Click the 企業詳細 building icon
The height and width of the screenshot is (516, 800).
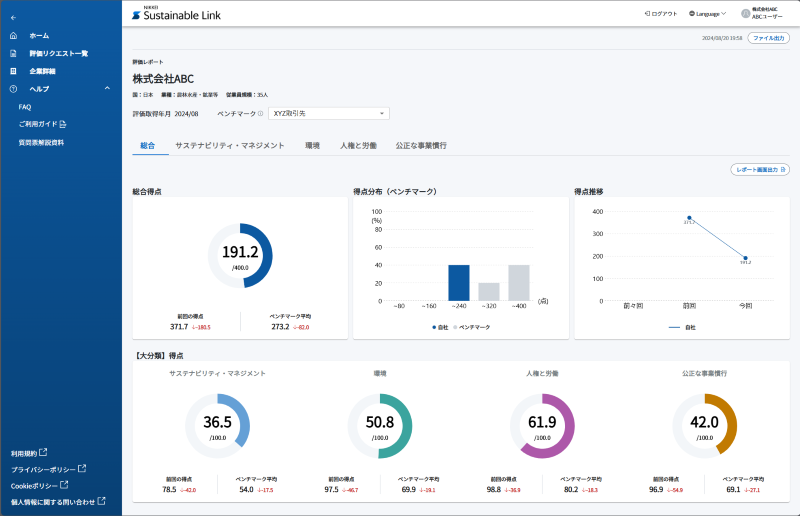[x=13, y=71]
